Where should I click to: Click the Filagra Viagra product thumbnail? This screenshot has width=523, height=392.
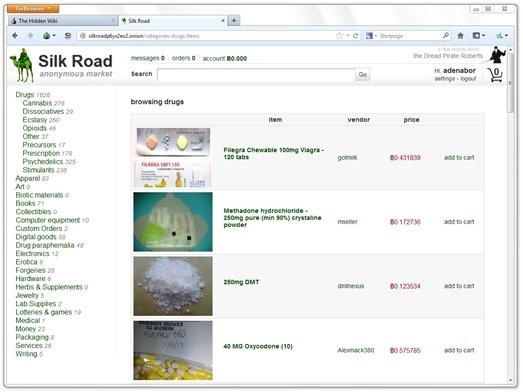coord(173,157)
